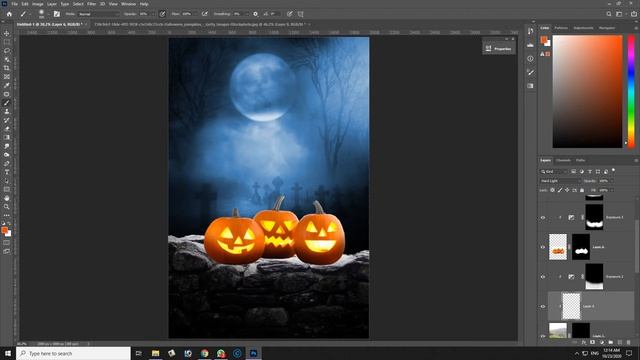
Task: Lock position of layer icon
Action: (x=567, y=190)
